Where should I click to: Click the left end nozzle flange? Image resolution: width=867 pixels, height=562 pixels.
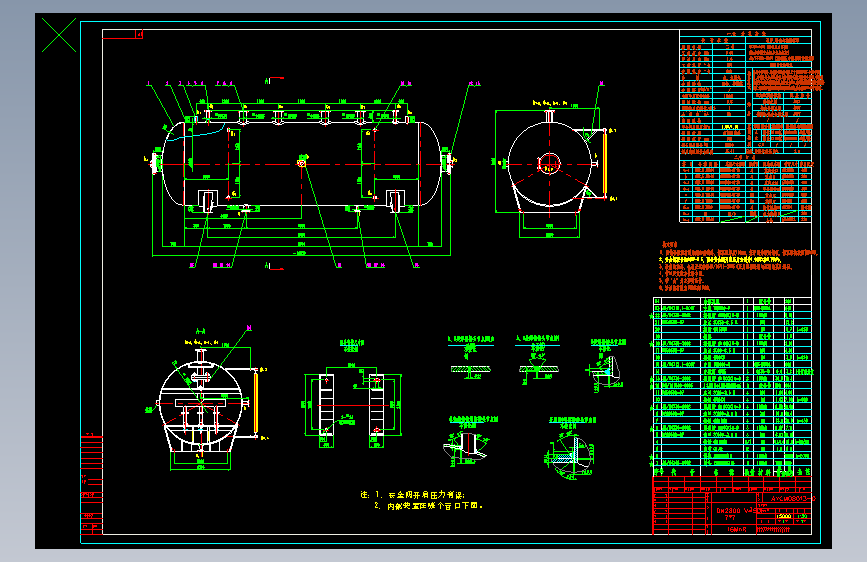[x=154, y=163]
